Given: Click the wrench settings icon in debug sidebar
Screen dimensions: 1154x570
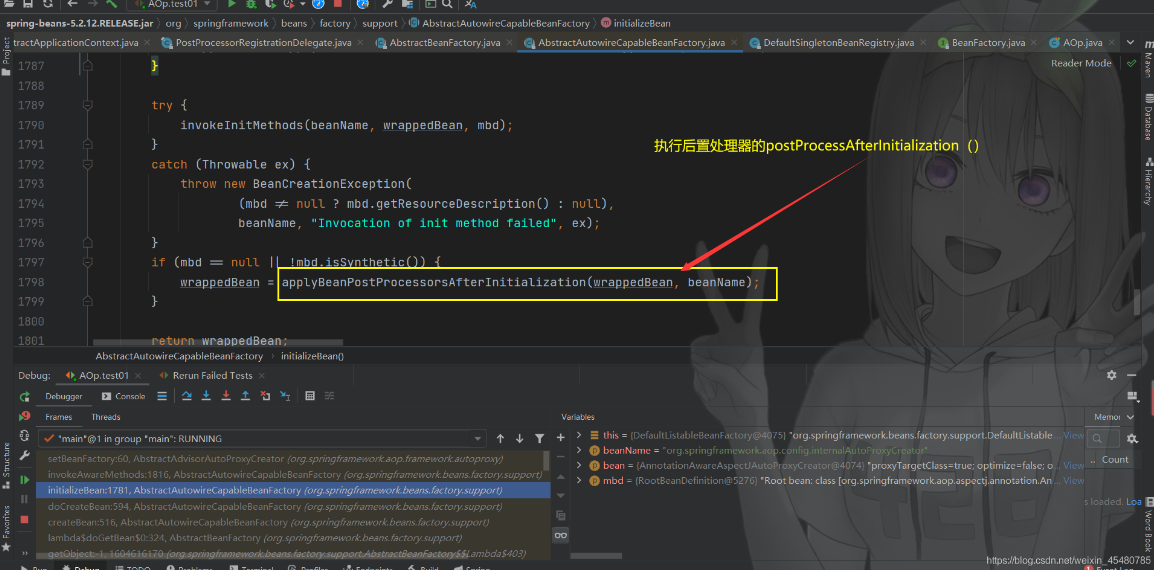Looking at the screenshot, I should tap(24, 456).
